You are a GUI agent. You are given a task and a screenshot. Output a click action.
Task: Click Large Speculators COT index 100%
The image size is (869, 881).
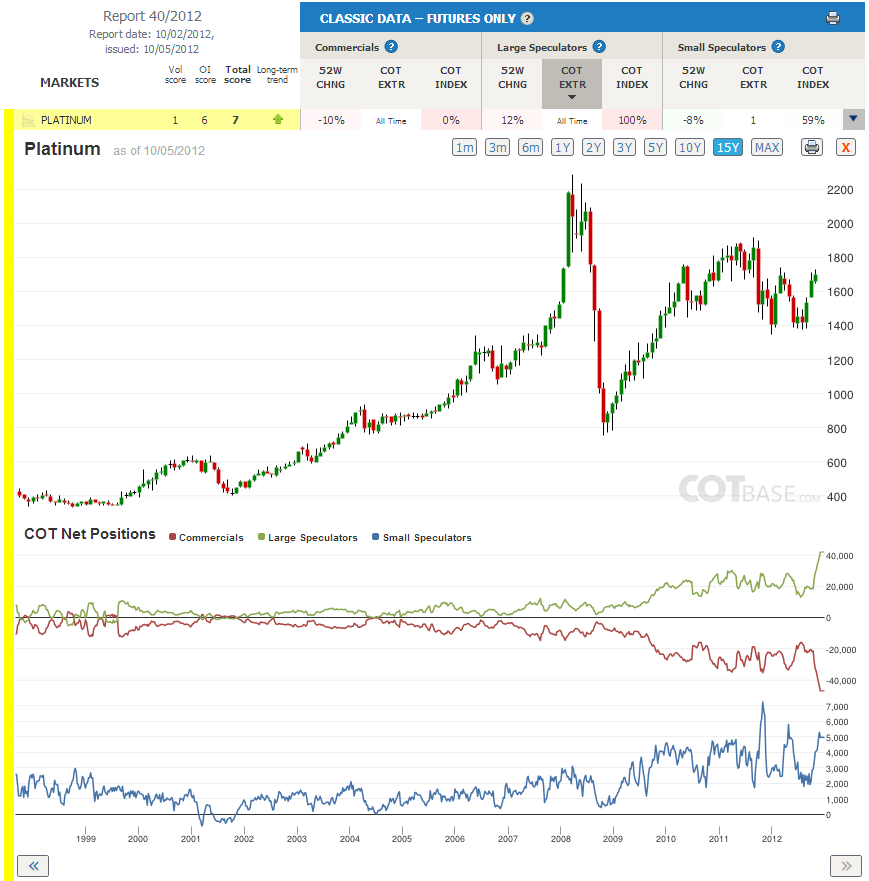pos(632,120)
